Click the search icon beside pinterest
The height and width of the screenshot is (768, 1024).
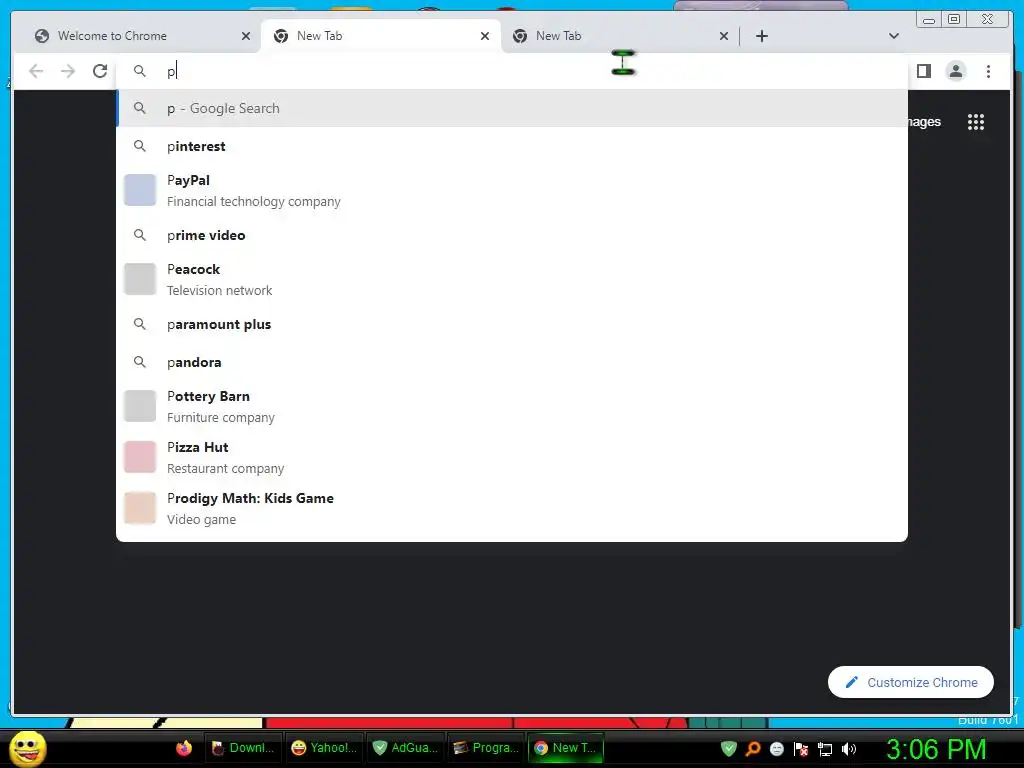pyautogui.click(x=140, y=146)
